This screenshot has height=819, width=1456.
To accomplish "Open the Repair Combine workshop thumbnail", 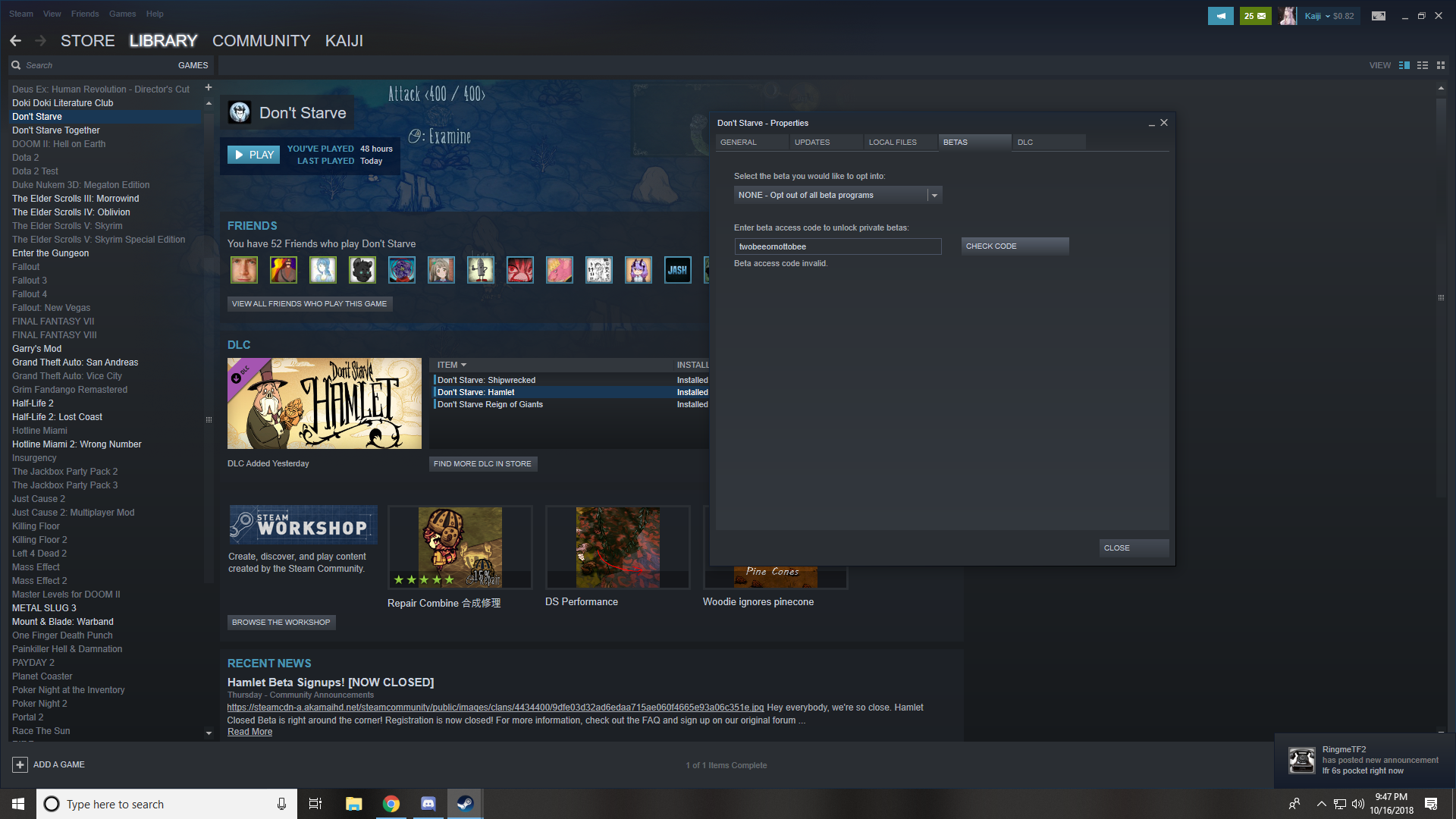I will coord(460,548).
